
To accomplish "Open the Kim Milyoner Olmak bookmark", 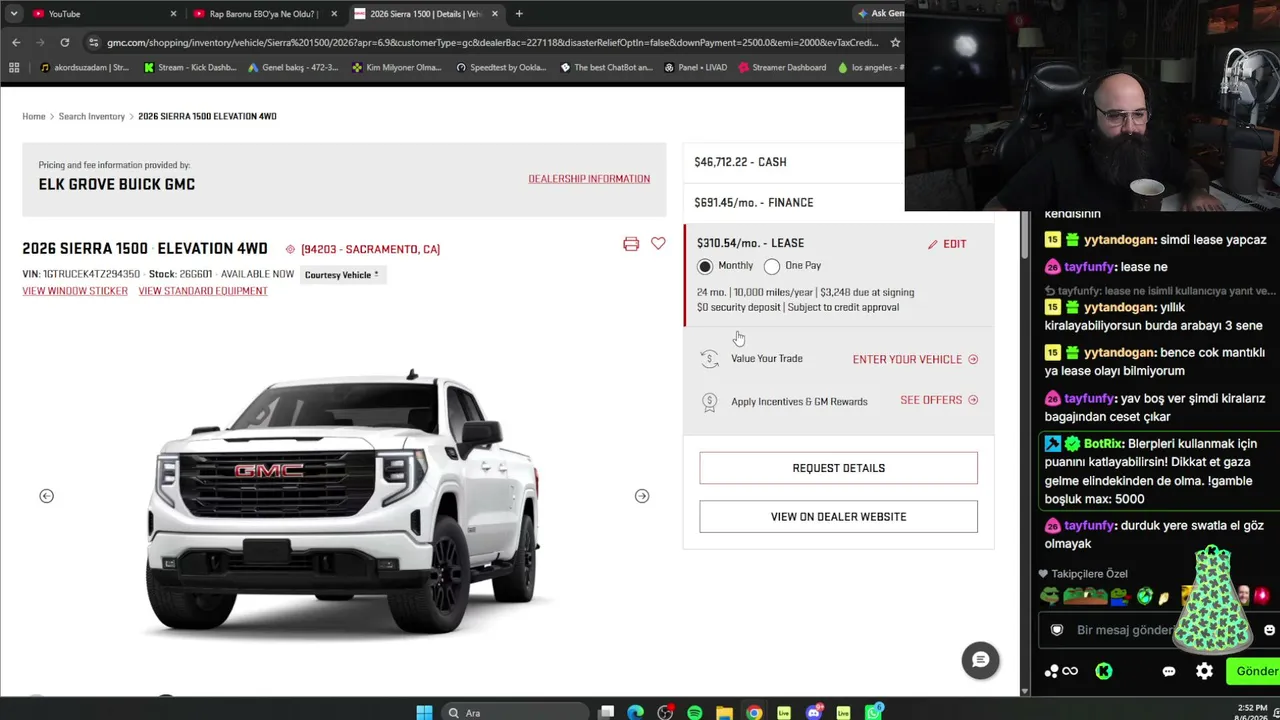I will tap(396, 68).
